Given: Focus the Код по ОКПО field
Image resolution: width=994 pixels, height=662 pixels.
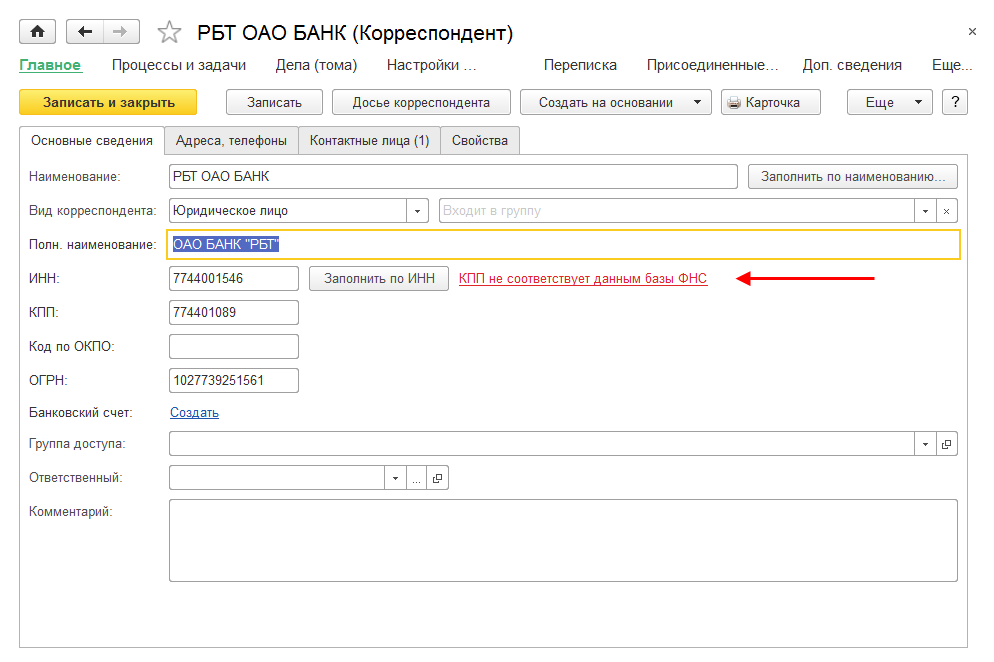Looking at the screenshot, I should [x=234, y=347].
